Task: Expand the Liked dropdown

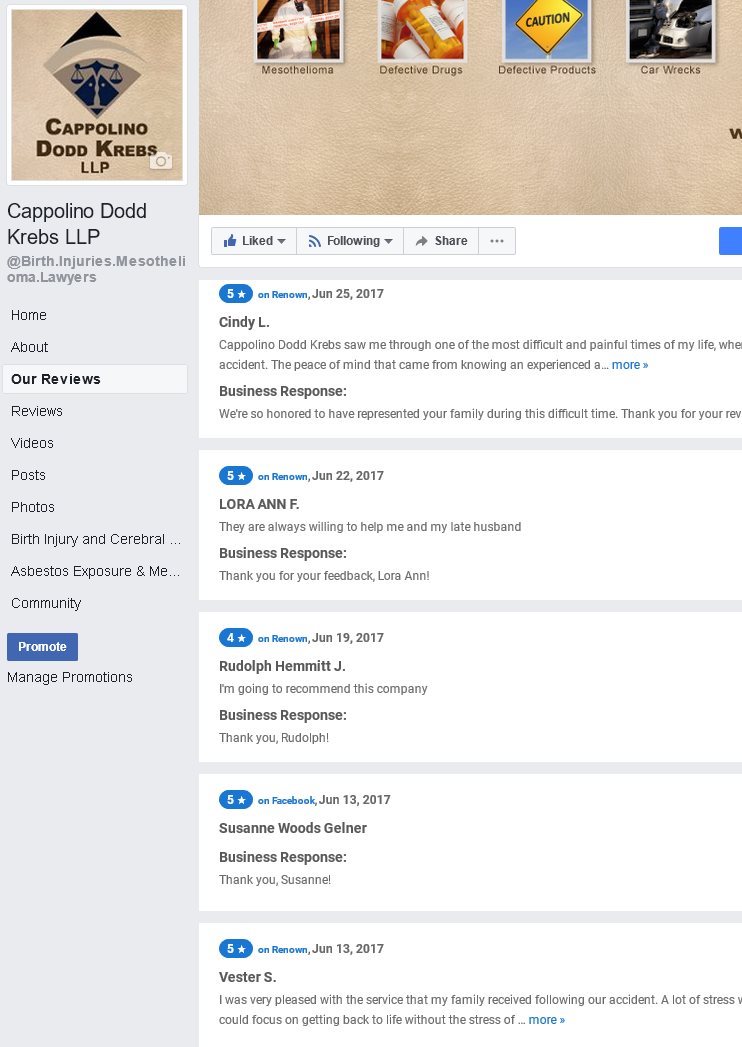Action: 254,241
